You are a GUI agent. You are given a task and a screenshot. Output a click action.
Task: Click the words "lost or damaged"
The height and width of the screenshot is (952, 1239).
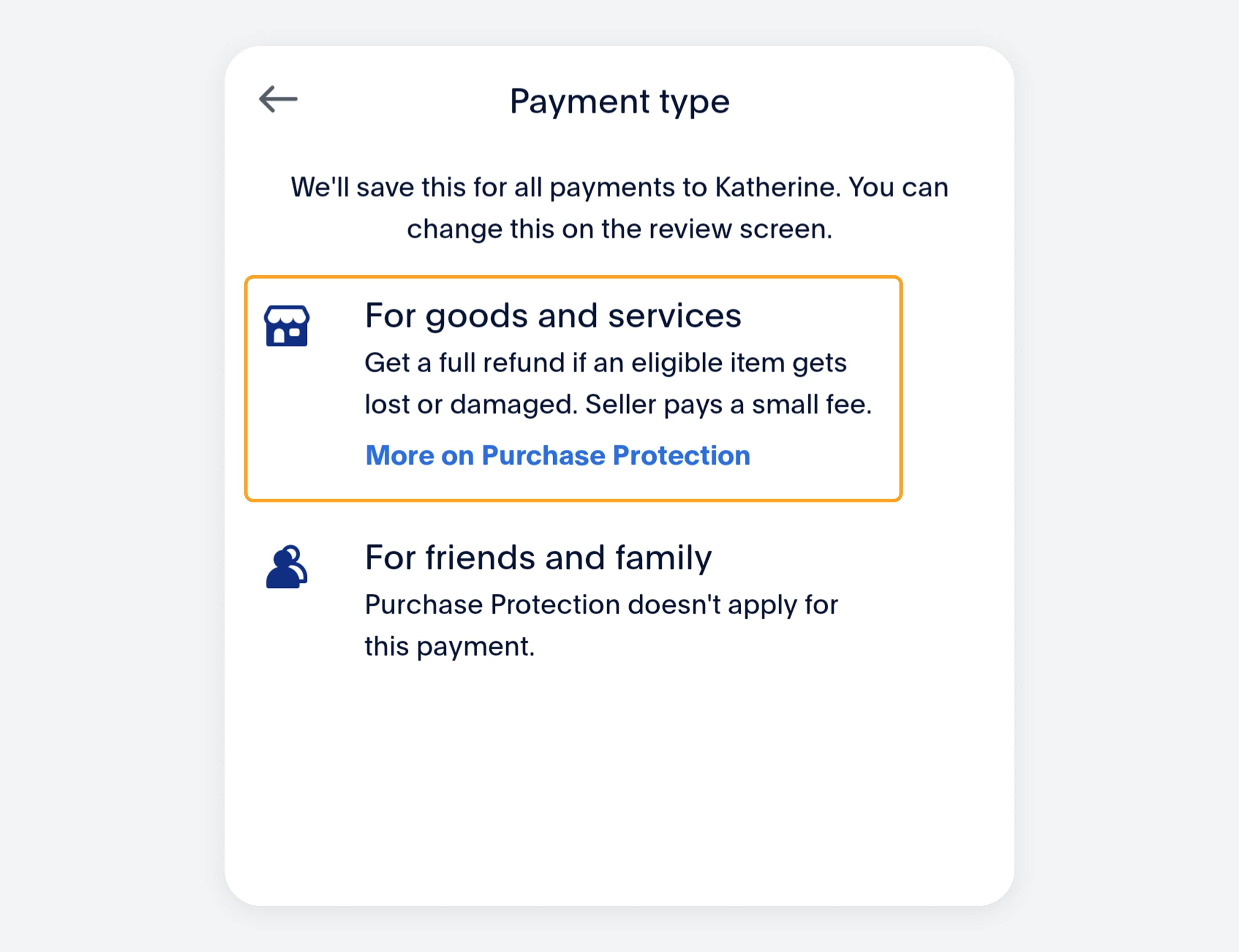pyautogui.click(x=470, y=405)
